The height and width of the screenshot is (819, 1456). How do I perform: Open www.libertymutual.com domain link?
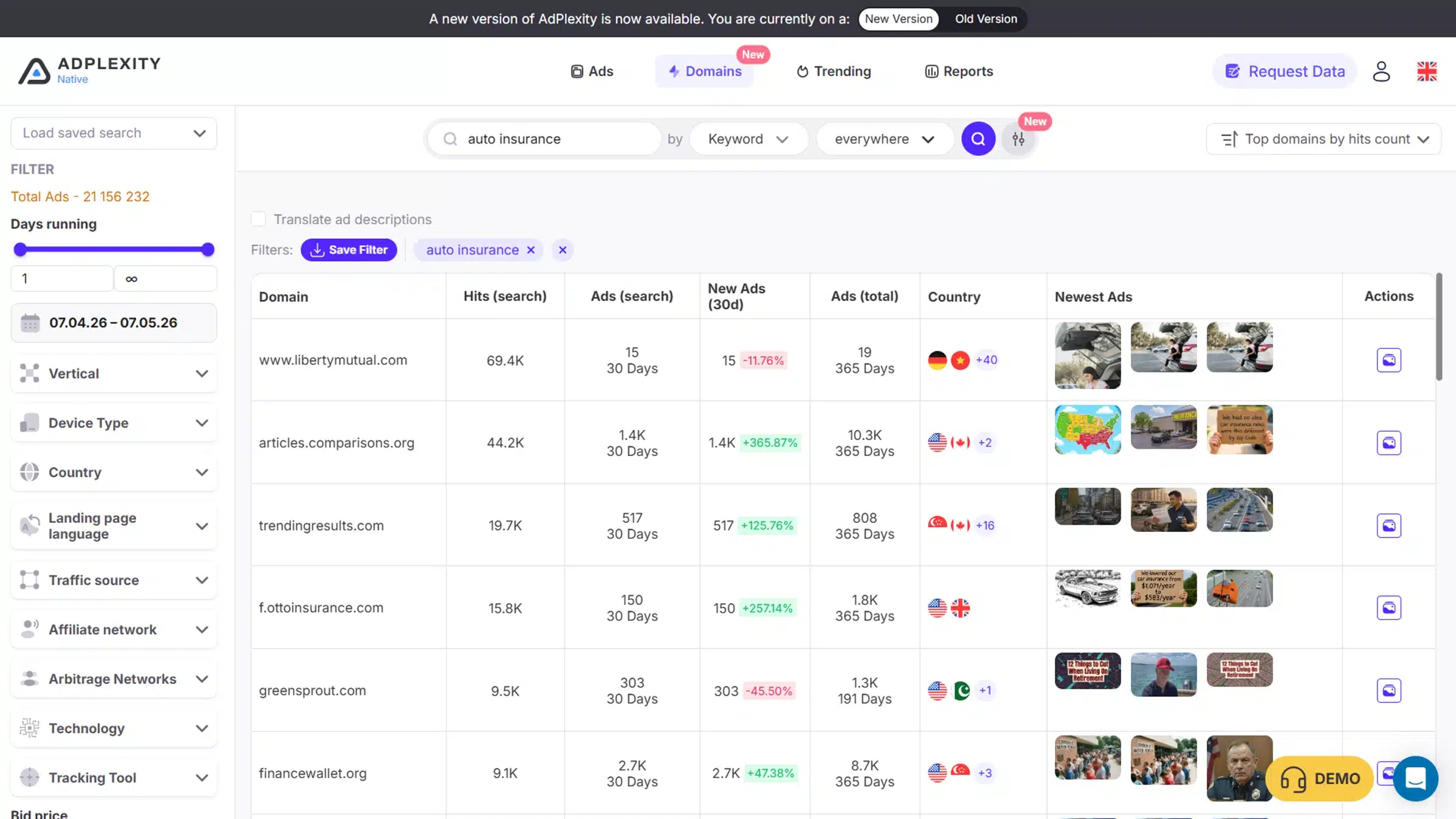click(x=333, y=360)
